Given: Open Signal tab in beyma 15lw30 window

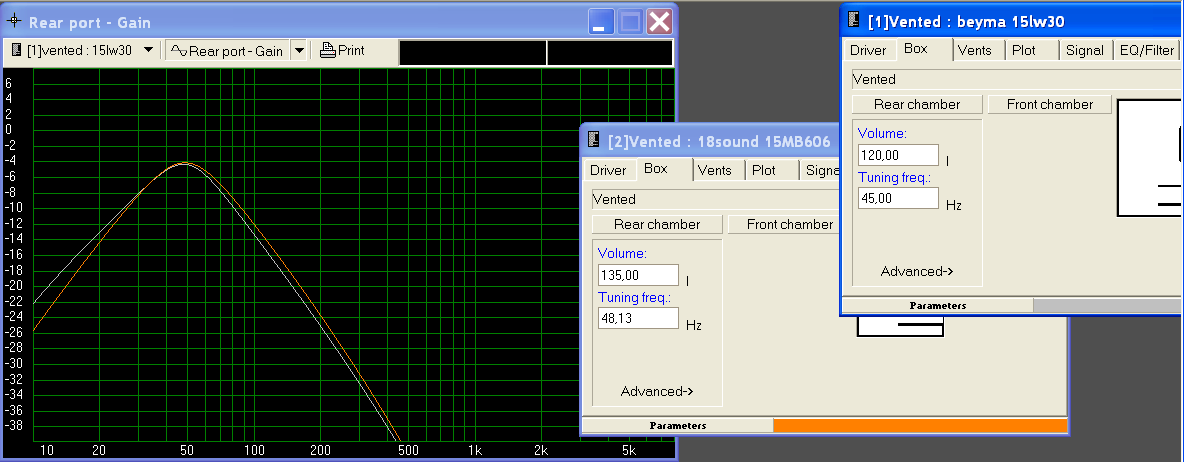Looking at the screenshot, I should (x=1084, y=50).
